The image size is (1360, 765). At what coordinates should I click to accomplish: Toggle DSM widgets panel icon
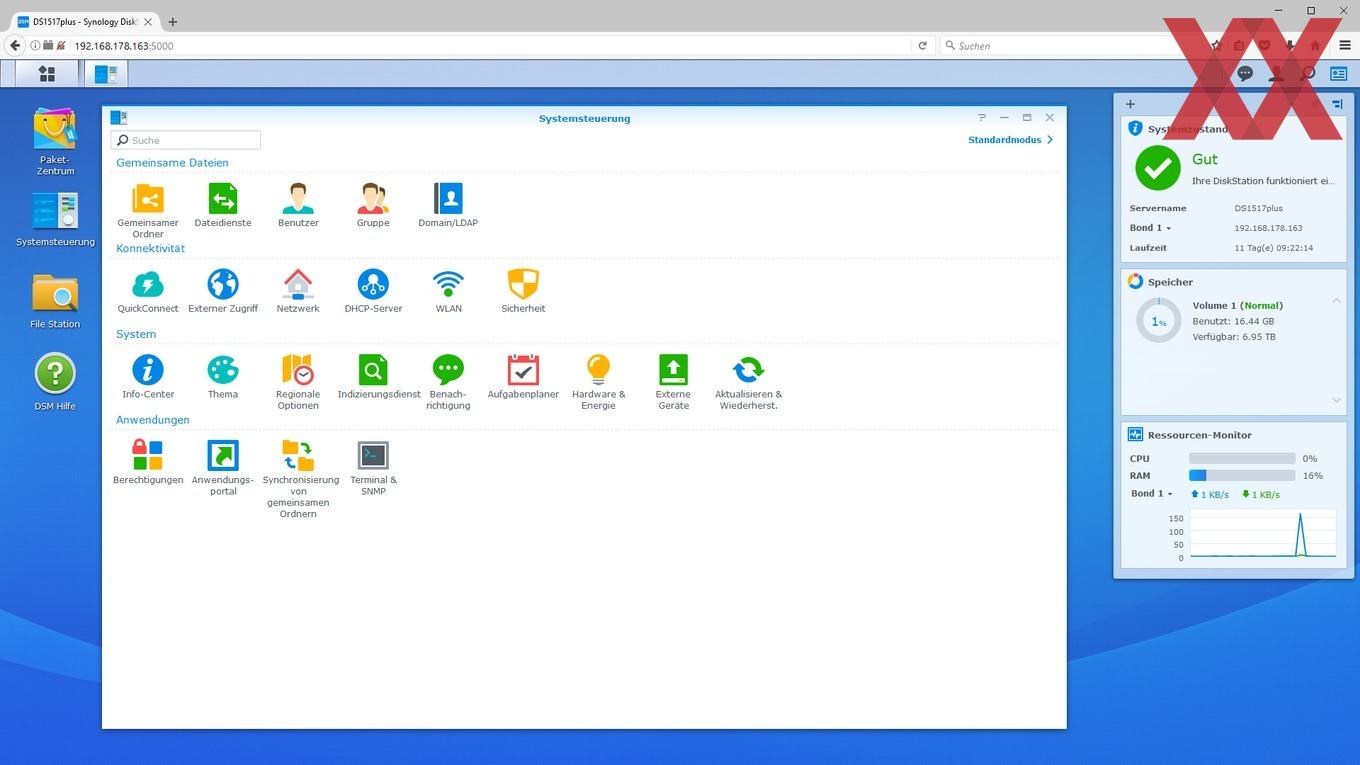tap(1338, 74)
